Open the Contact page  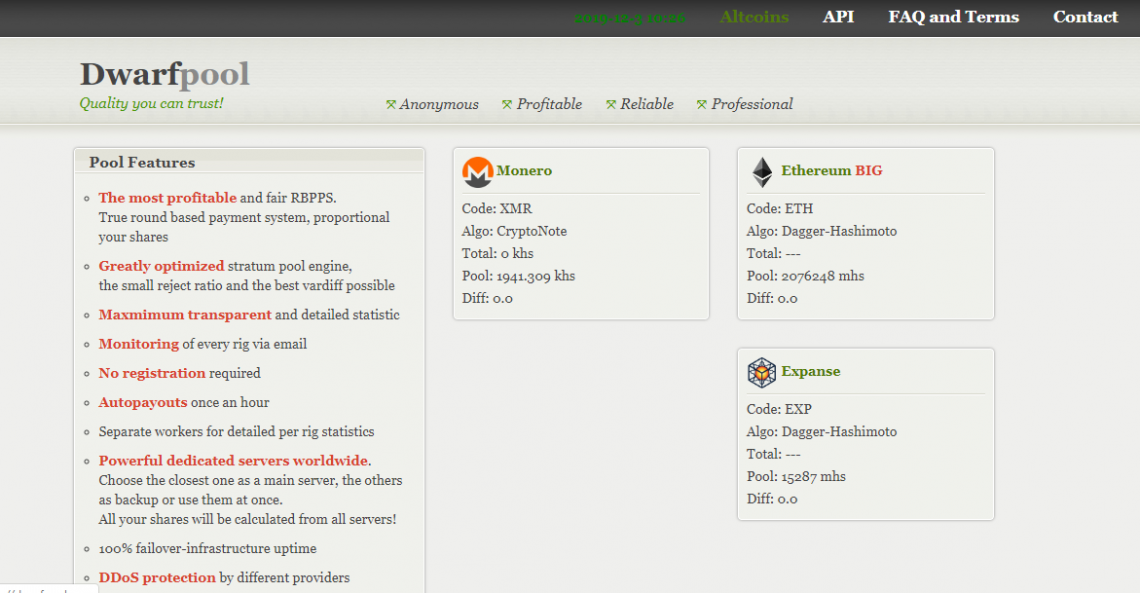(x=1085, y=17)
